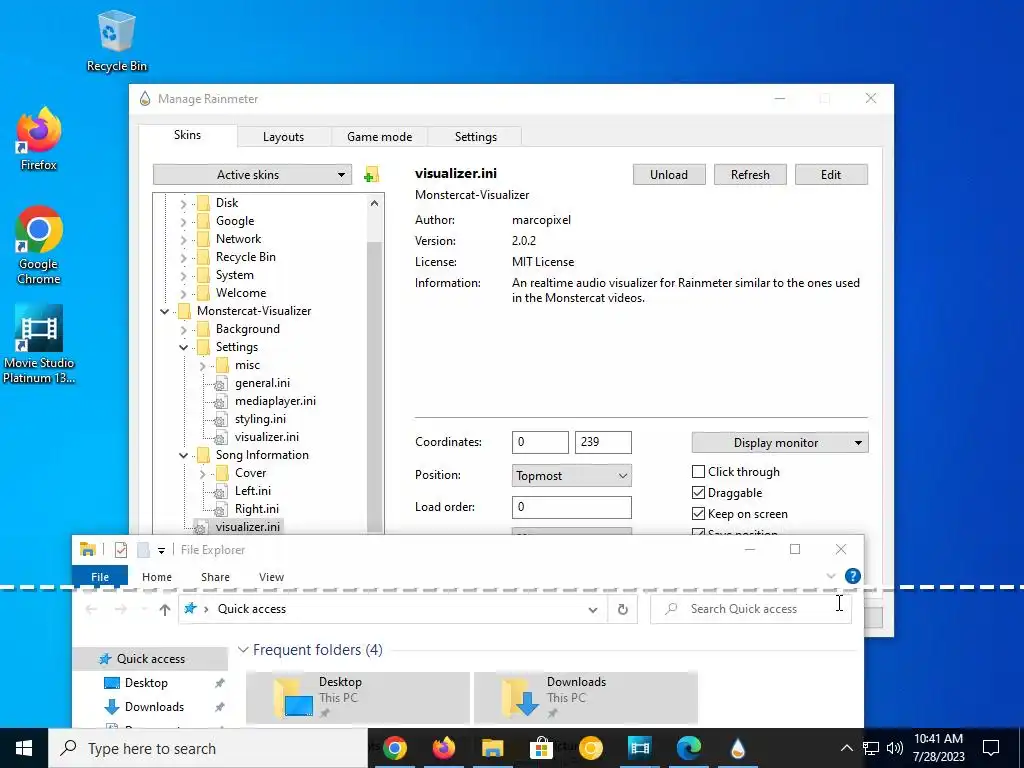Click the X coordinate field showing 0

(x=540, y=442)
